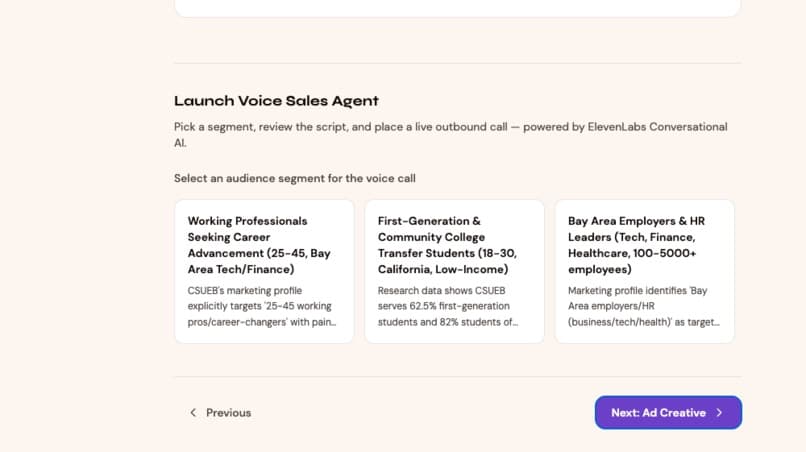806x452 pixels.
Task: Click the "(25-45, Bay Area Tech/Finance)" title portion
Action: 259,261
